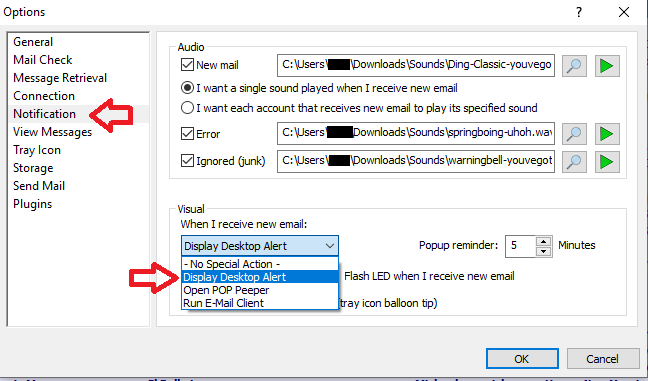Click the Popup reminder minutes field

(521, 246)
